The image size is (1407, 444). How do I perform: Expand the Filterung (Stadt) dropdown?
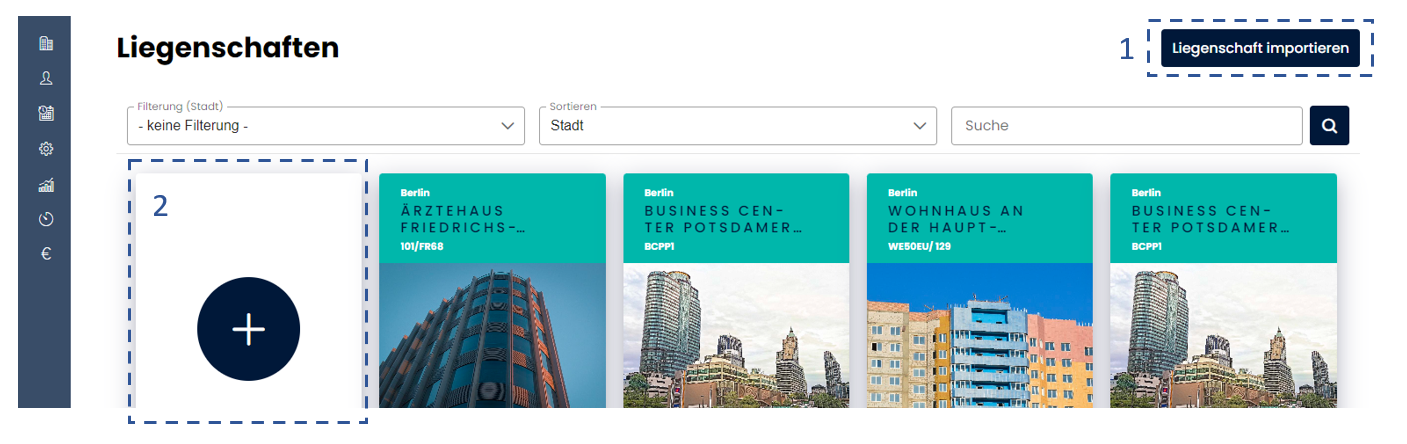point(325,126)
